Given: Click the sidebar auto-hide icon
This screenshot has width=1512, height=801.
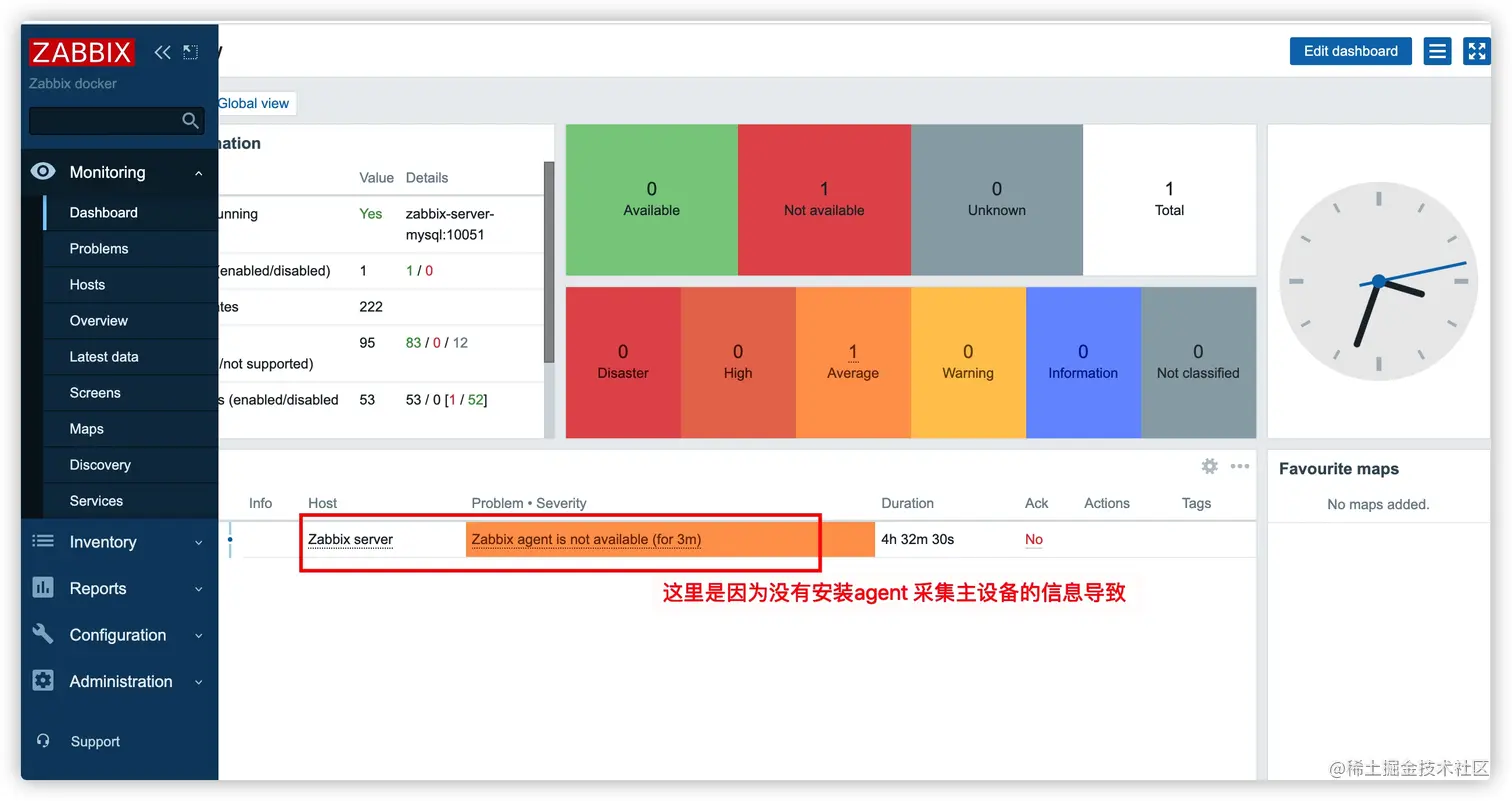Looking at the screenshot, I should click(x=190, y=52).
